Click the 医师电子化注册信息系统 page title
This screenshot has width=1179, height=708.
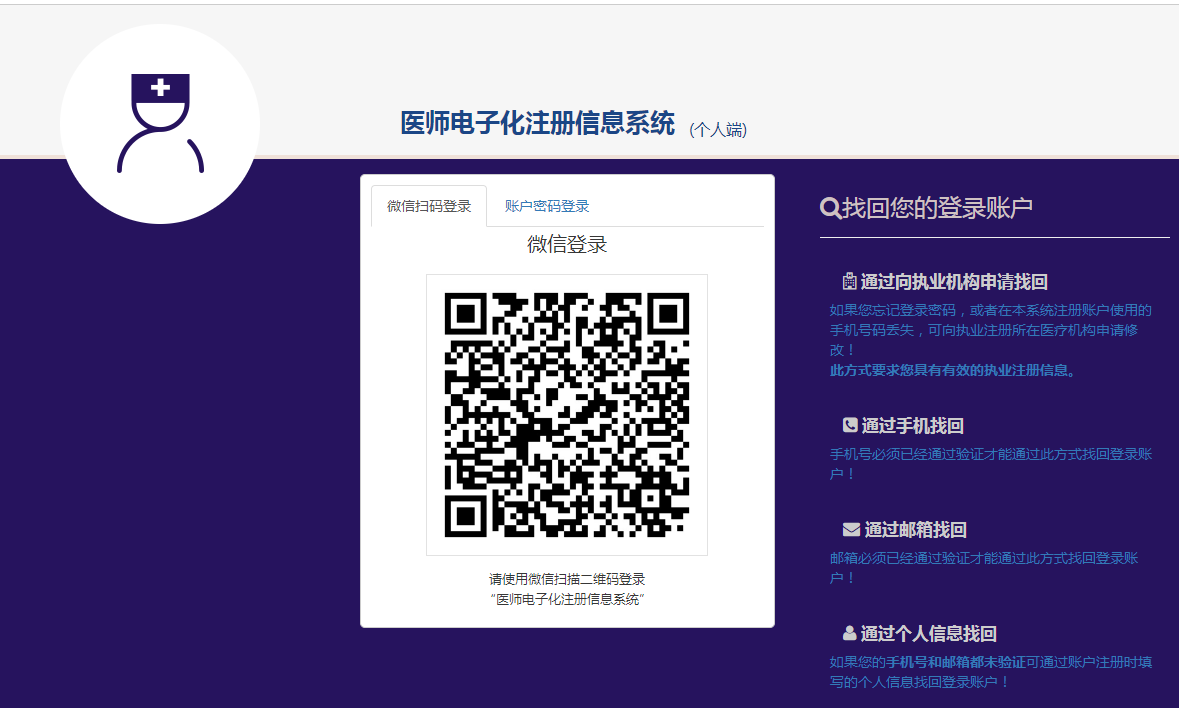(537, 123)
